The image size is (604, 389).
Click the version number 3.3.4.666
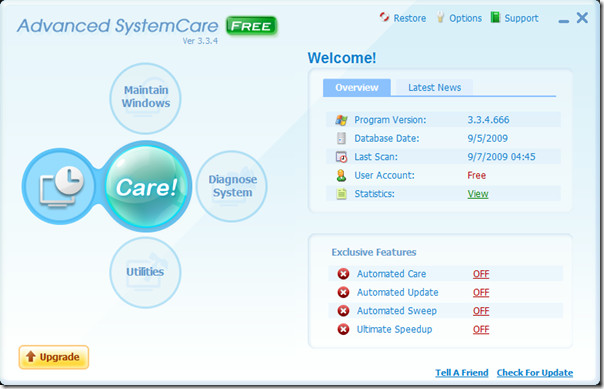(x=488, y=120)
